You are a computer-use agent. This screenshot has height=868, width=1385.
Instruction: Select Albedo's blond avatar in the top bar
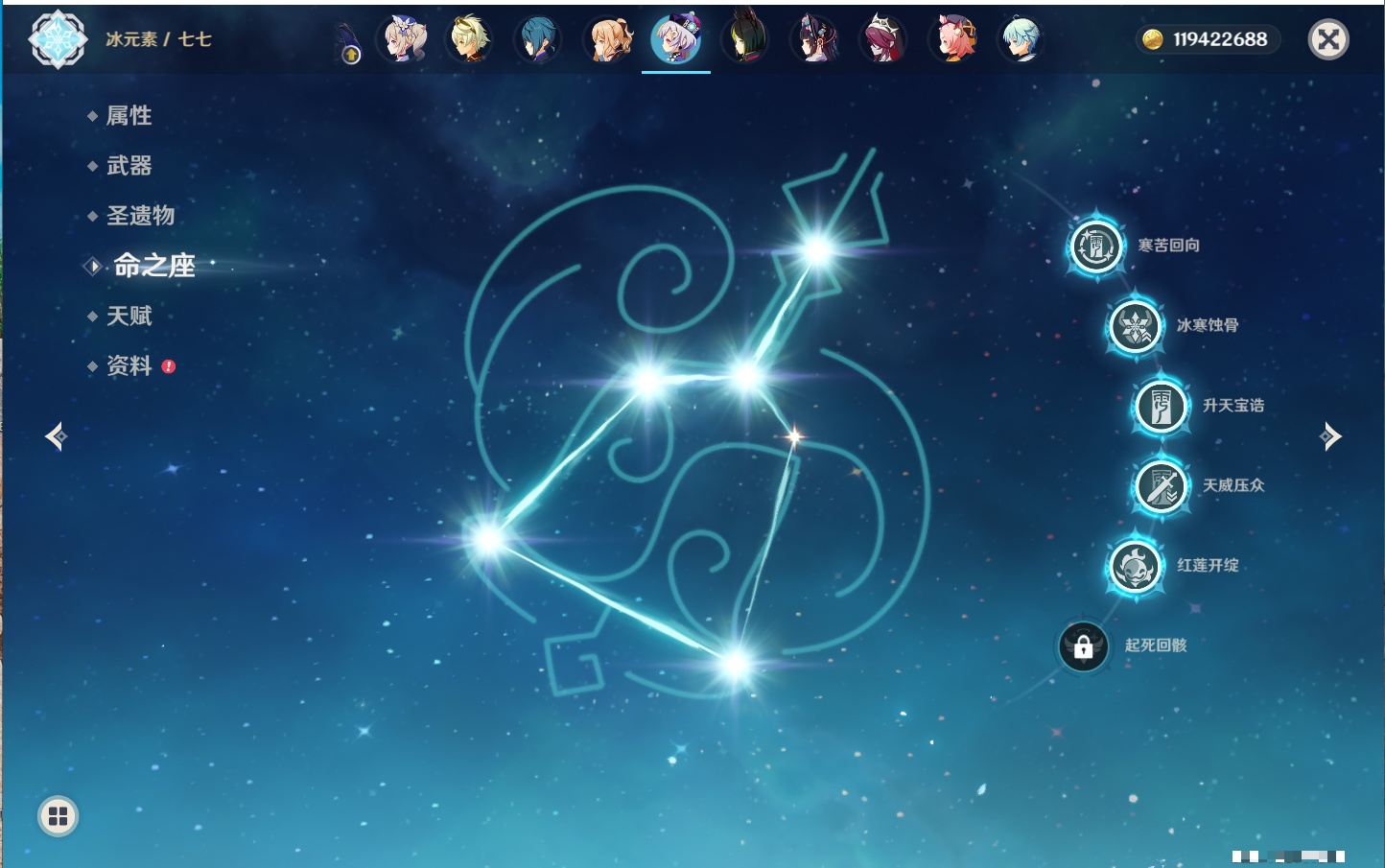(470, 39)
